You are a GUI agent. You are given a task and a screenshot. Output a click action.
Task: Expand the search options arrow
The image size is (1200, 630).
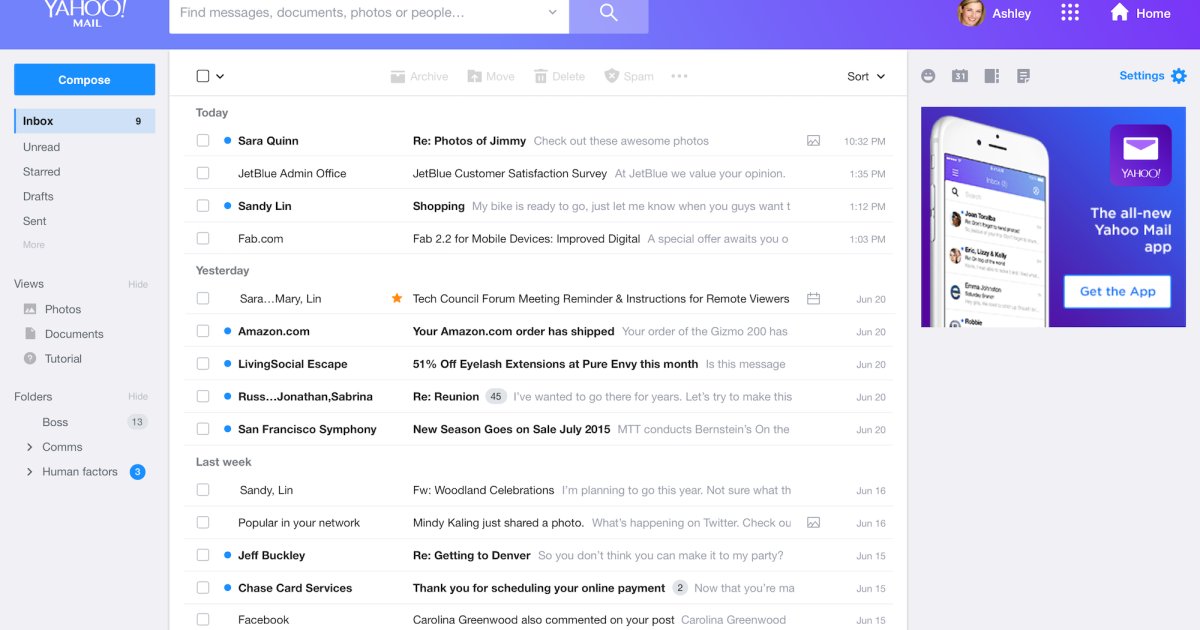coord(553,13)
